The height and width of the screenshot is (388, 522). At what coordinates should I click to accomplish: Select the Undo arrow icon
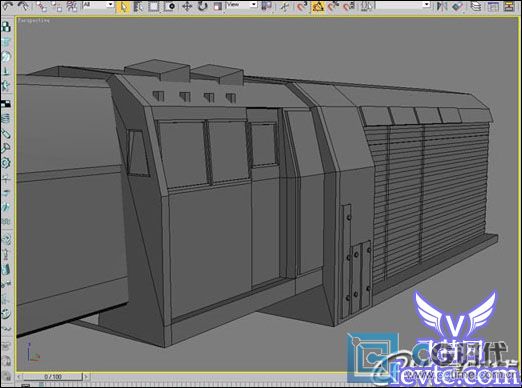pos(7,5)
